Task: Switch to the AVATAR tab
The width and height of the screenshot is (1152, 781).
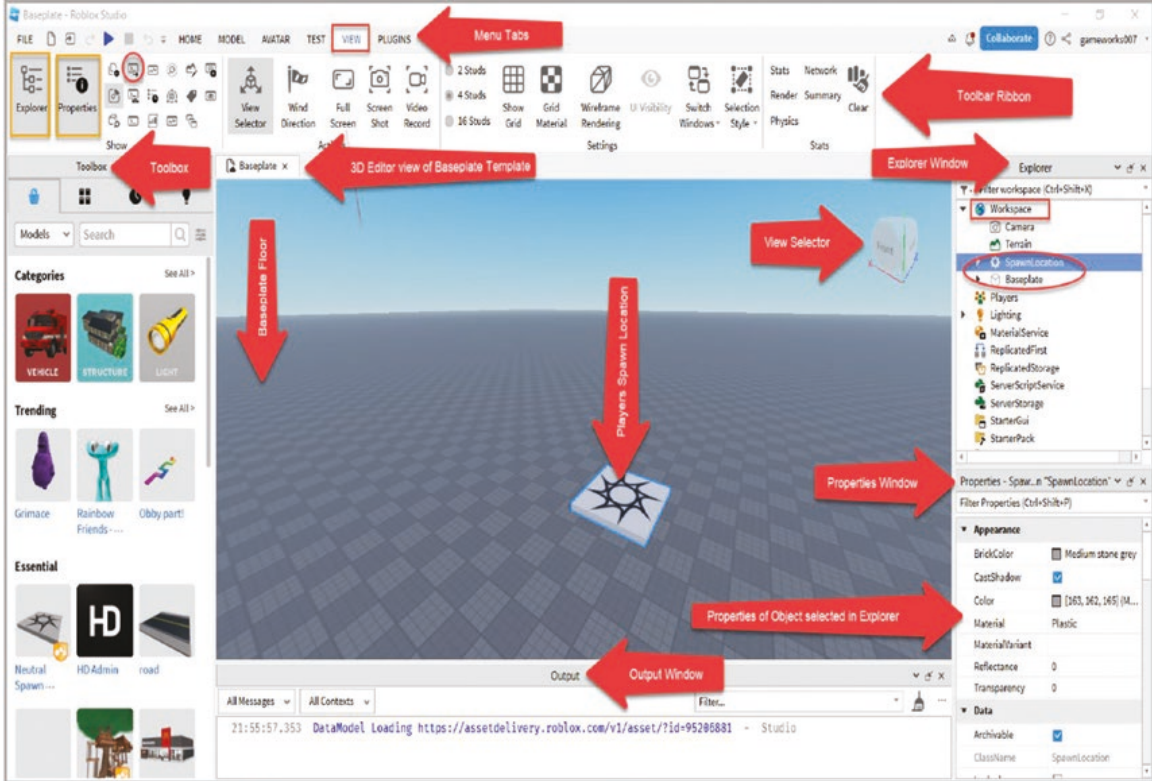Action: coord(276,39)
